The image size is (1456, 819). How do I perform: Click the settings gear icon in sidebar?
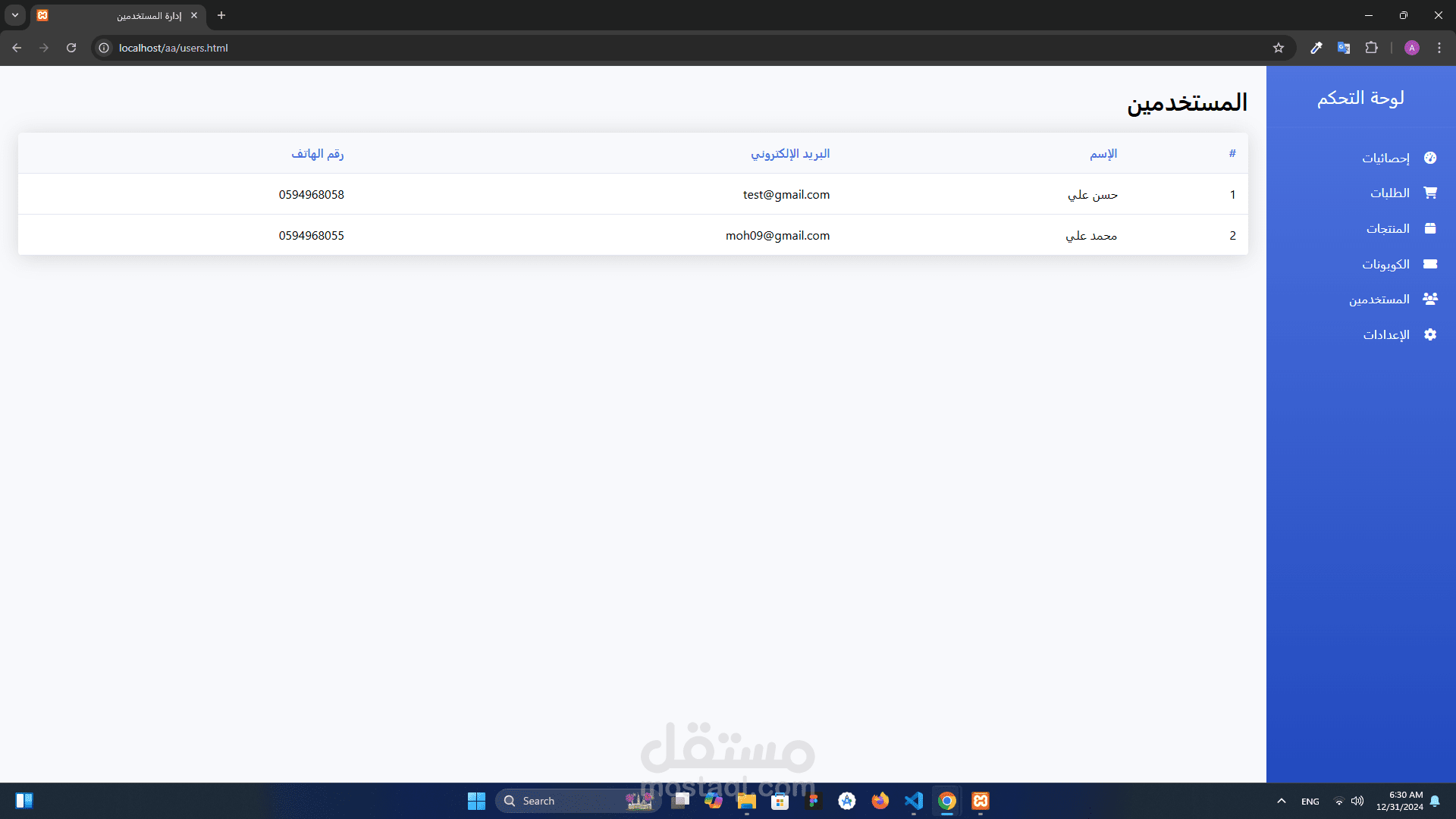click(x=1430, y=334)
